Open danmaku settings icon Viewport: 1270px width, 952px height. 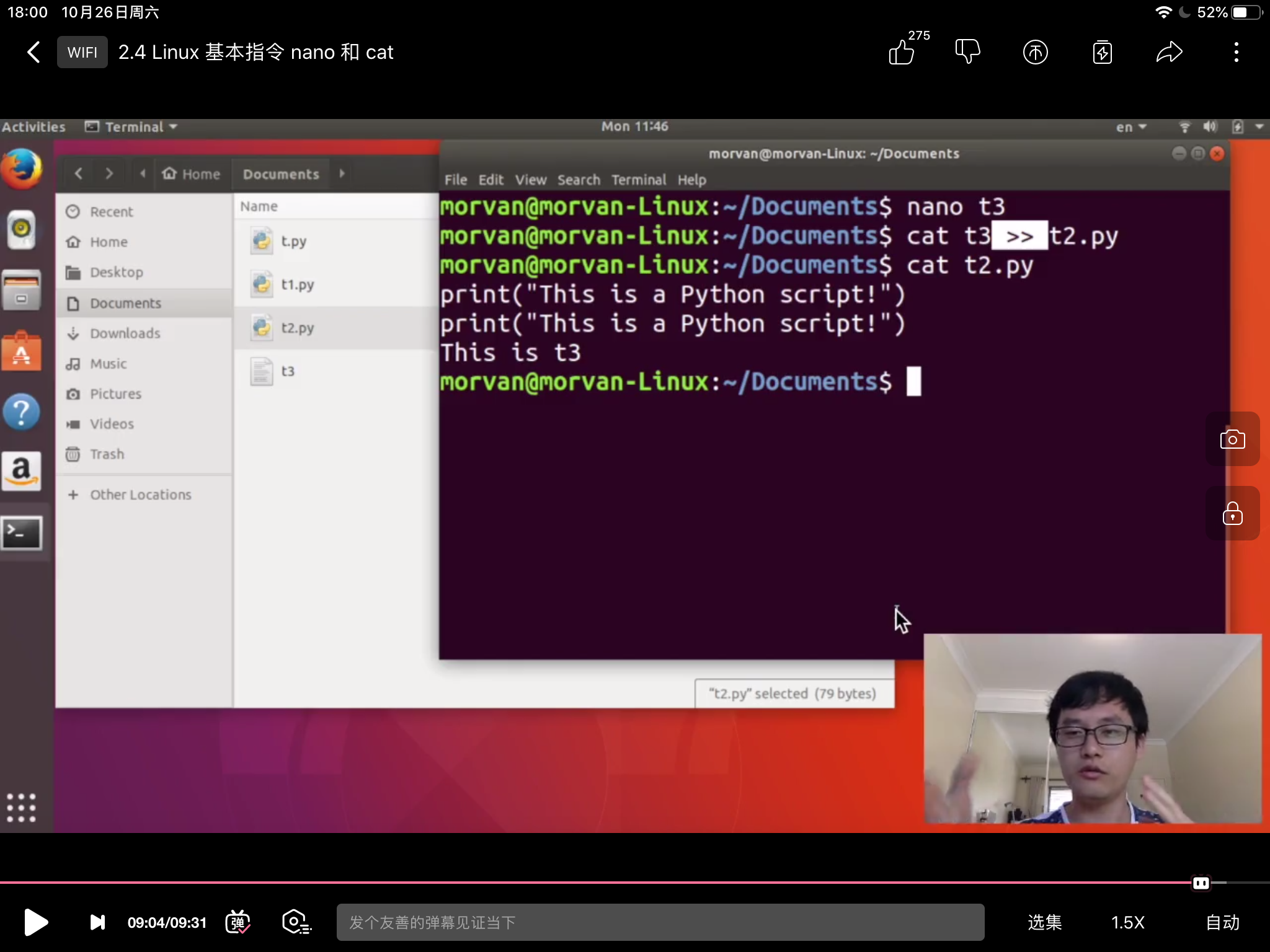(x=296, y=922)
